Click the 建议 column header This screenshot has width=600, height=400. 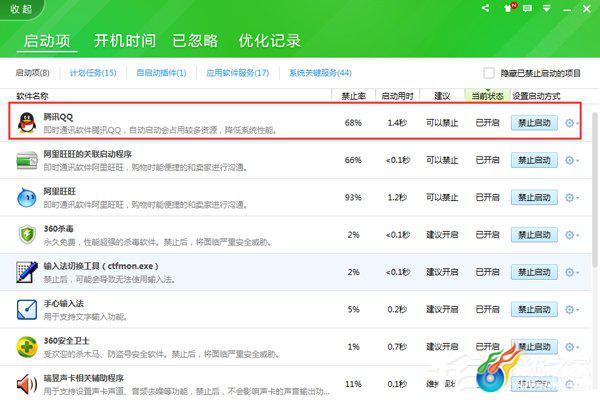tap(442, 96)
